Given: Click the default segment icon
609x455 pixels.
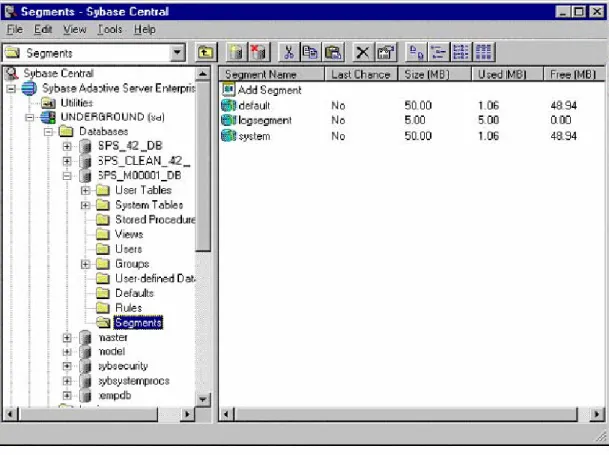Looking at the screenshot, I should [228, 105].
